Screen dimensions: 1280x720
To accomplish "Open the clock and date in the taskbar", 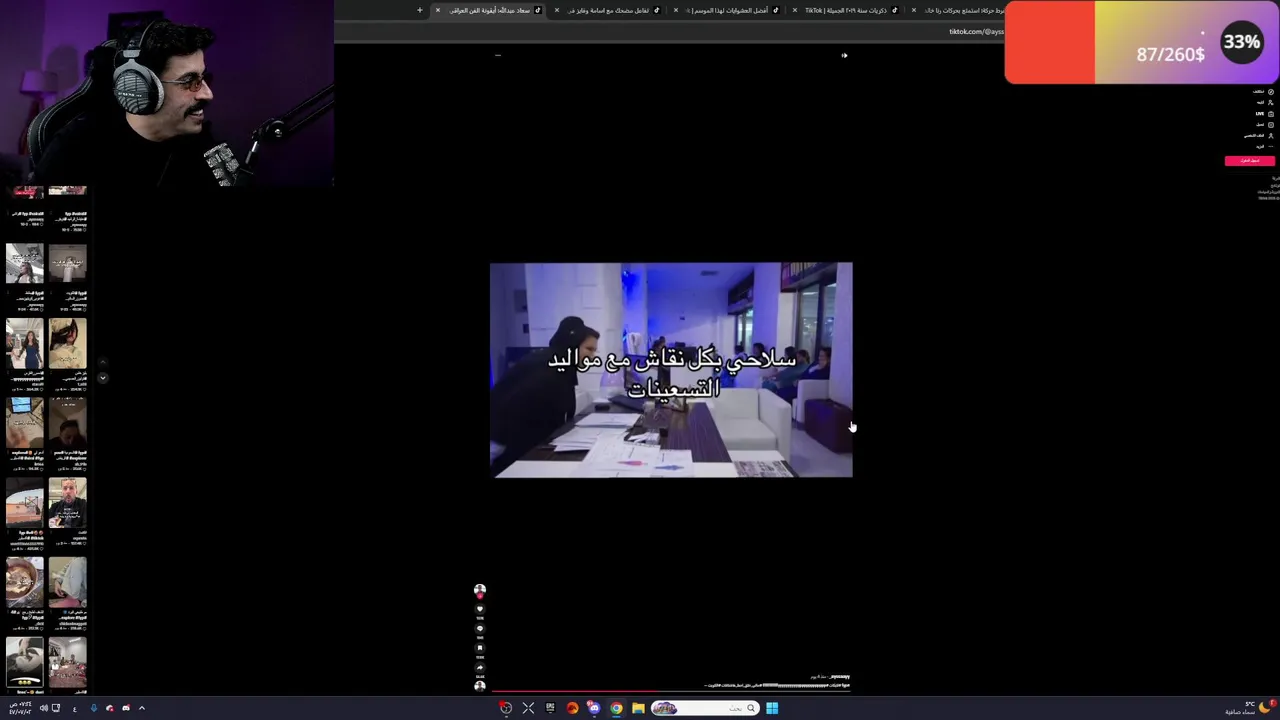I will point(20,708).
